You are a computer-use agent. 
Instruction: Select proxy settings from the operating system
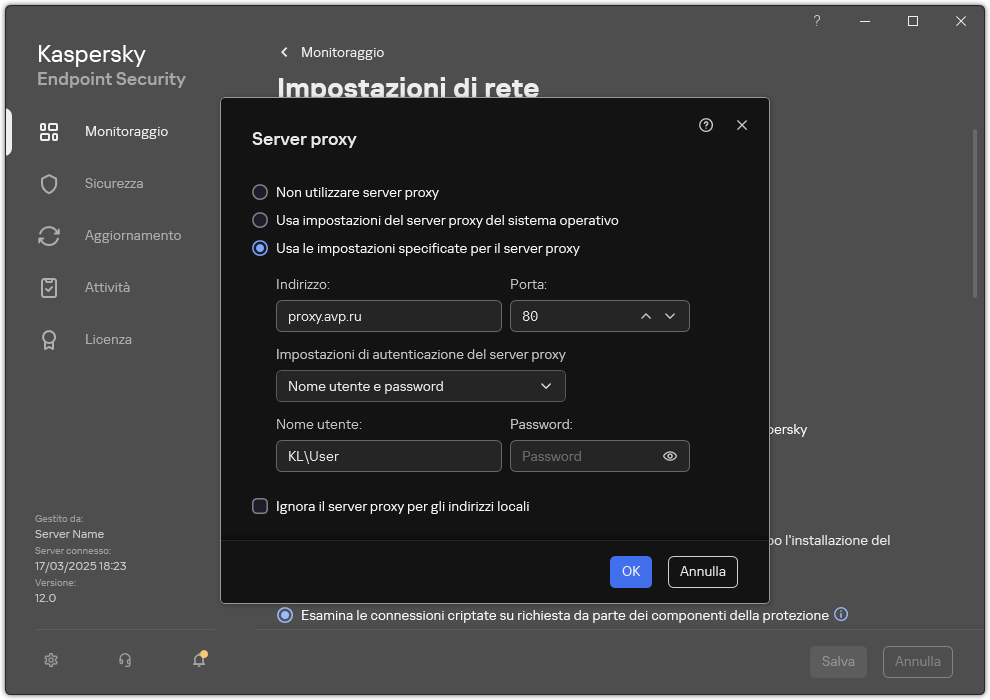tap(261, 220)
